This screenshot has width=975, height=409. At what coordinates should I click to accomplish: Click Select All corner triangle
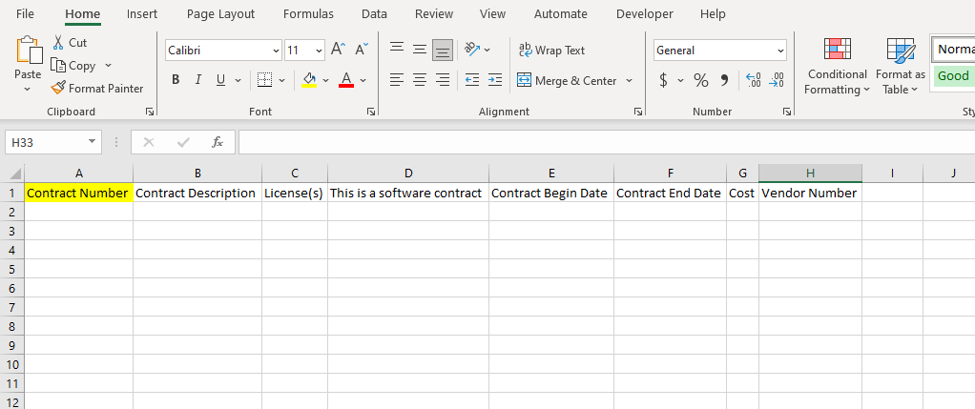(16, 173)
